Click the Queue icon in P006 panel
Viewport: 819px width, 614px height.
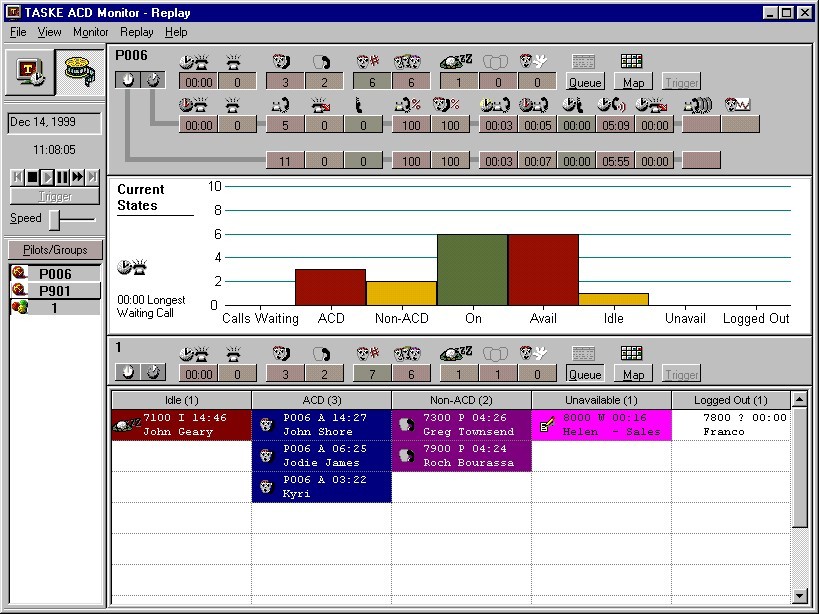coord(583,61)
